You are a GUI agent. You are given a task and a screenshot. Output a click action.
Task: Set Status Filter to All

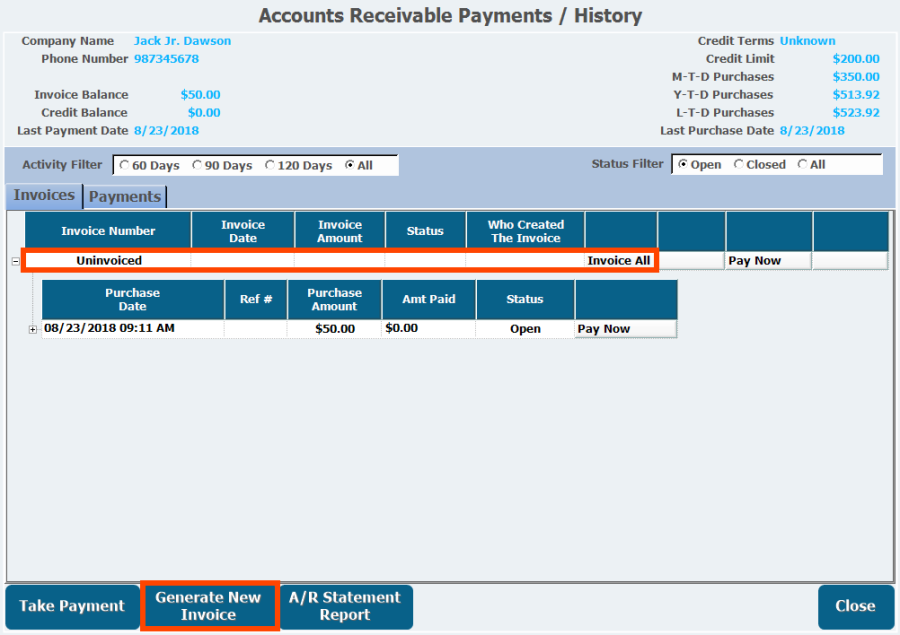pos(802,164)
